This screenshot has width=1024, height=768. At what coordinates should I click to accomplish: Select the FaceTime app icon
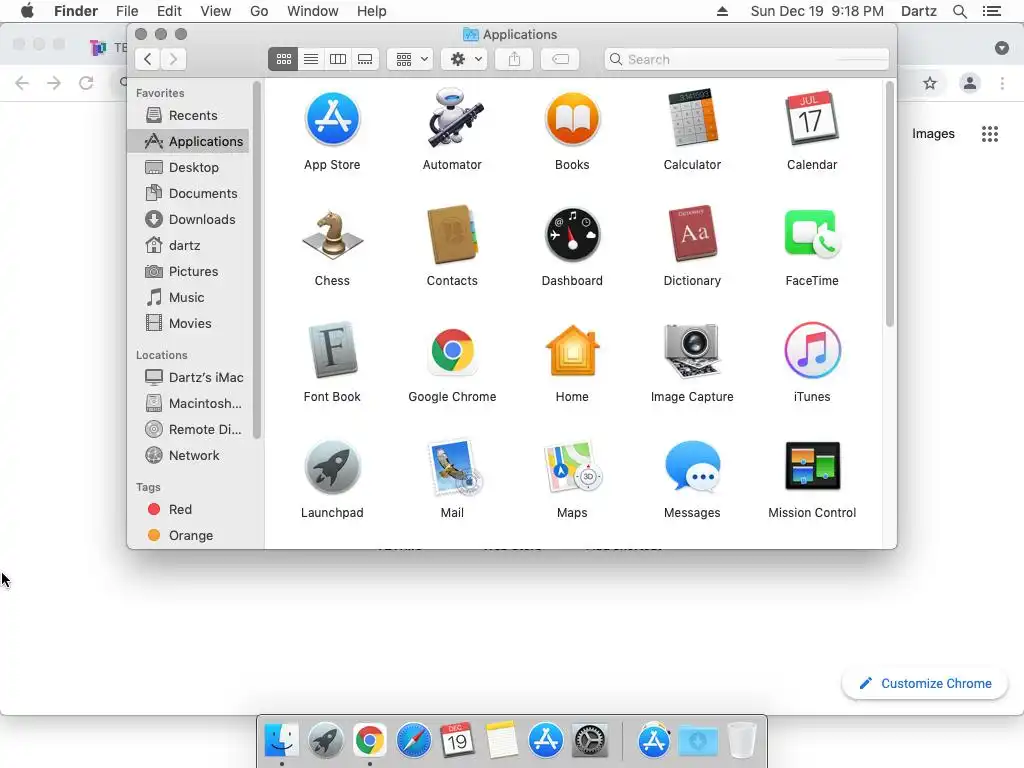pos(812,235)
